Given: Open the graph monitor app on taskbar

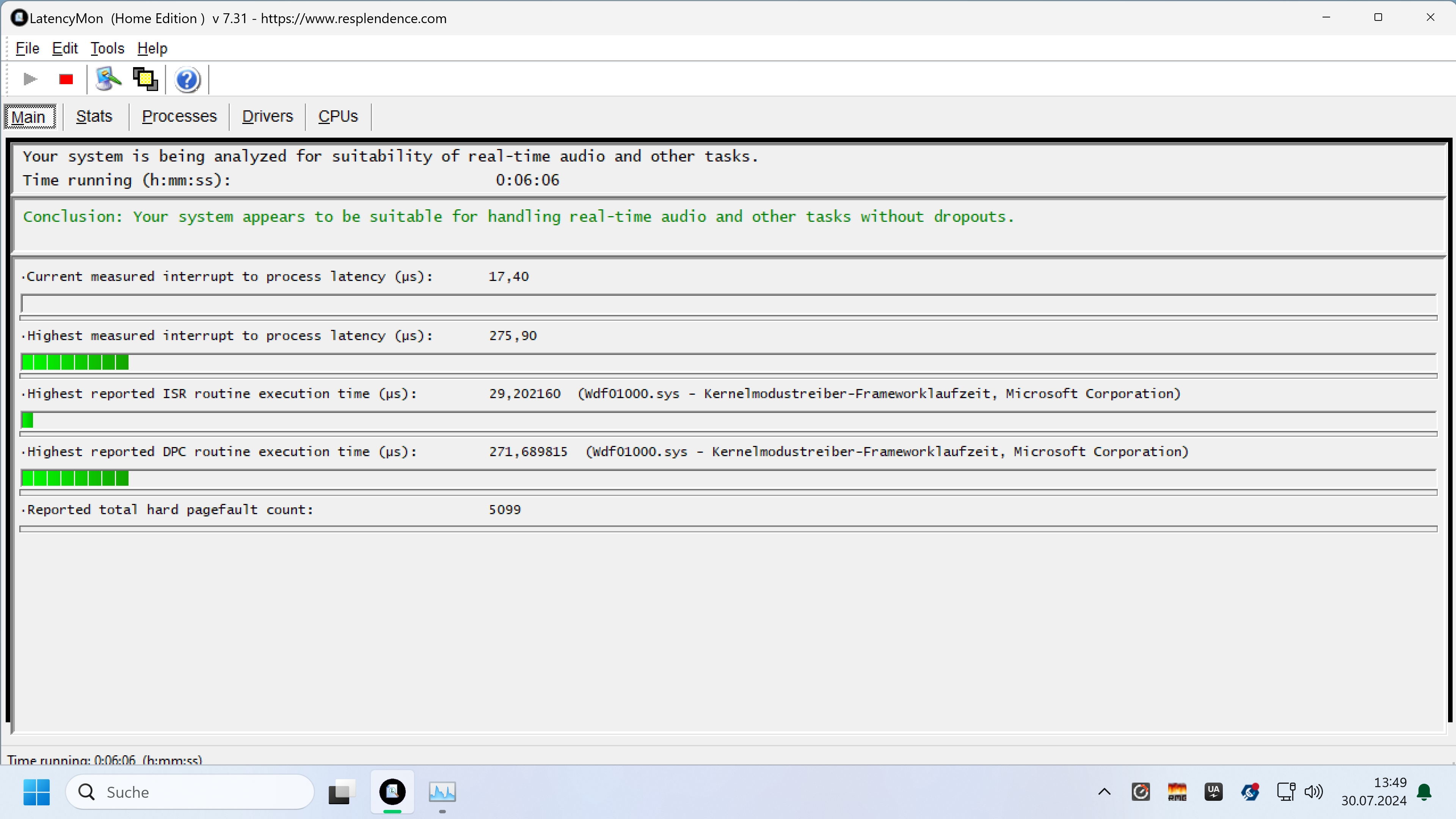Looking at the screenshot, I should [x=442, y=792].
